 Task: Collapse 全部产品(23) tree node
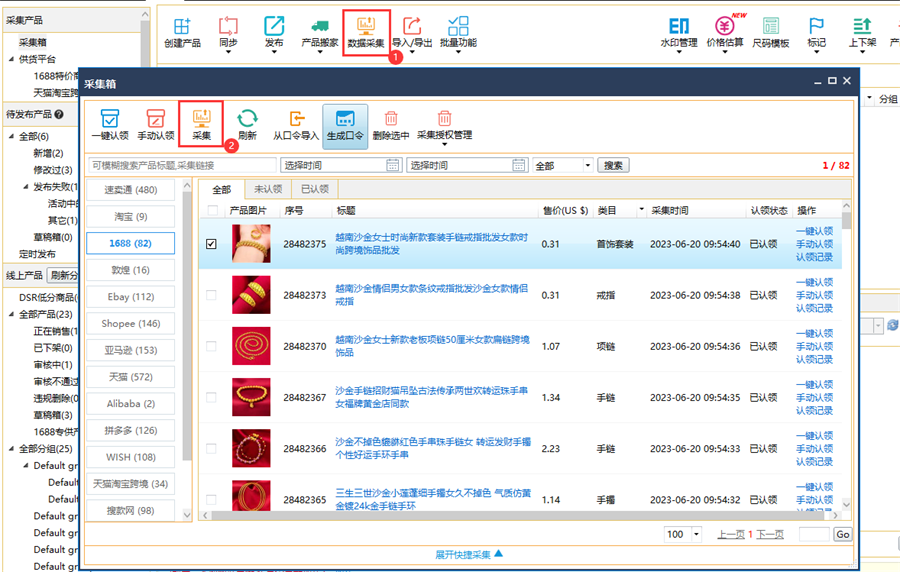(x=11, y=314)
